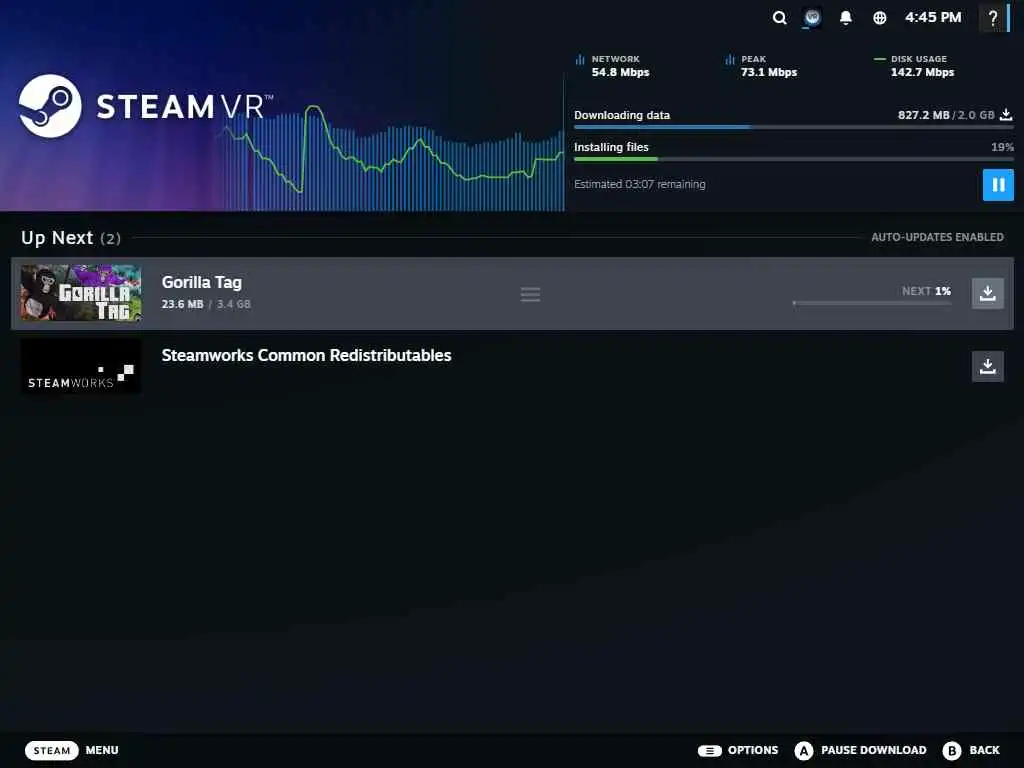Open the notifications bell

pyautogui.click(x=846, y=18)
